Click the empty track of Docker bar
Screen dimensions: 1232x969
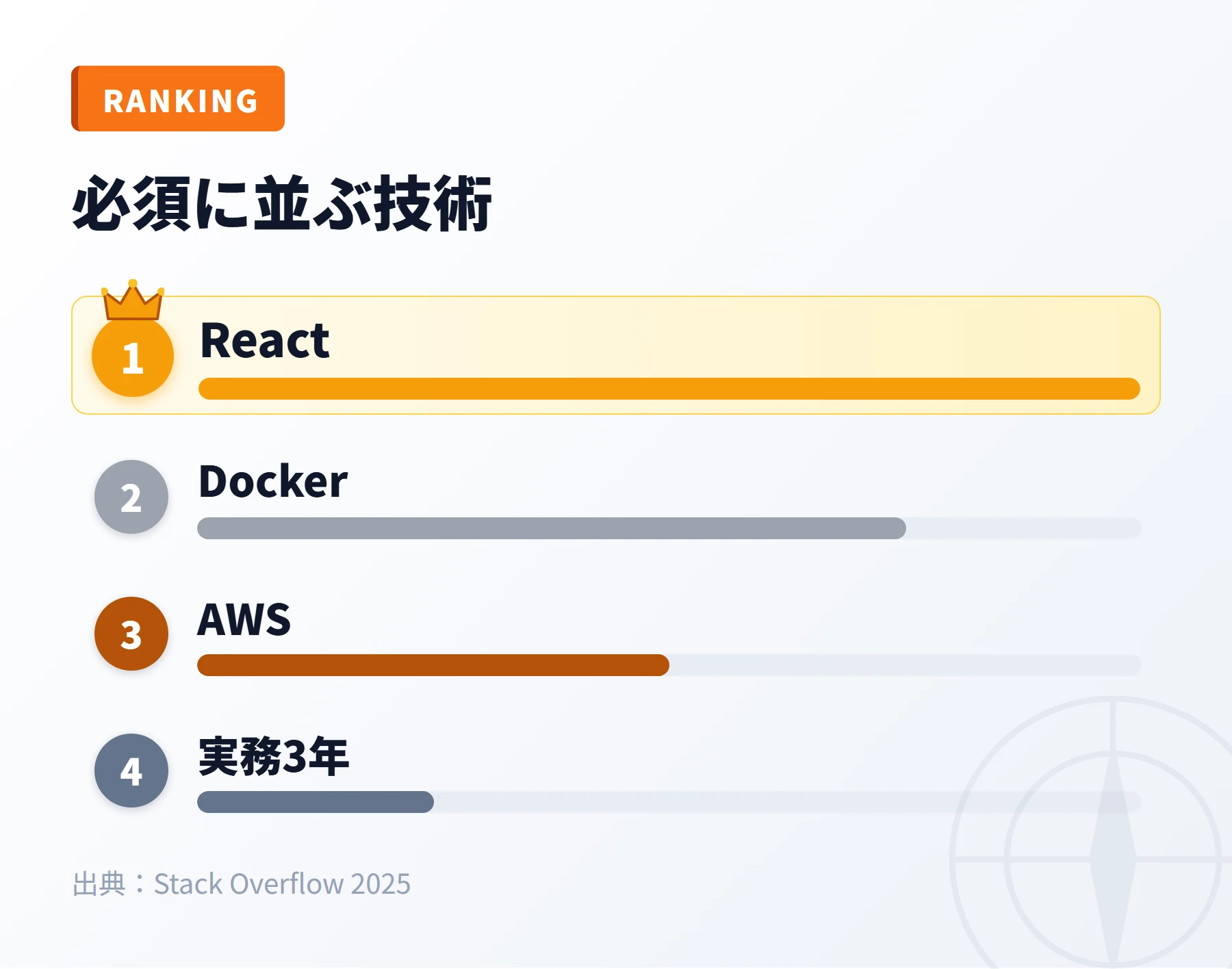[1024, 528]
